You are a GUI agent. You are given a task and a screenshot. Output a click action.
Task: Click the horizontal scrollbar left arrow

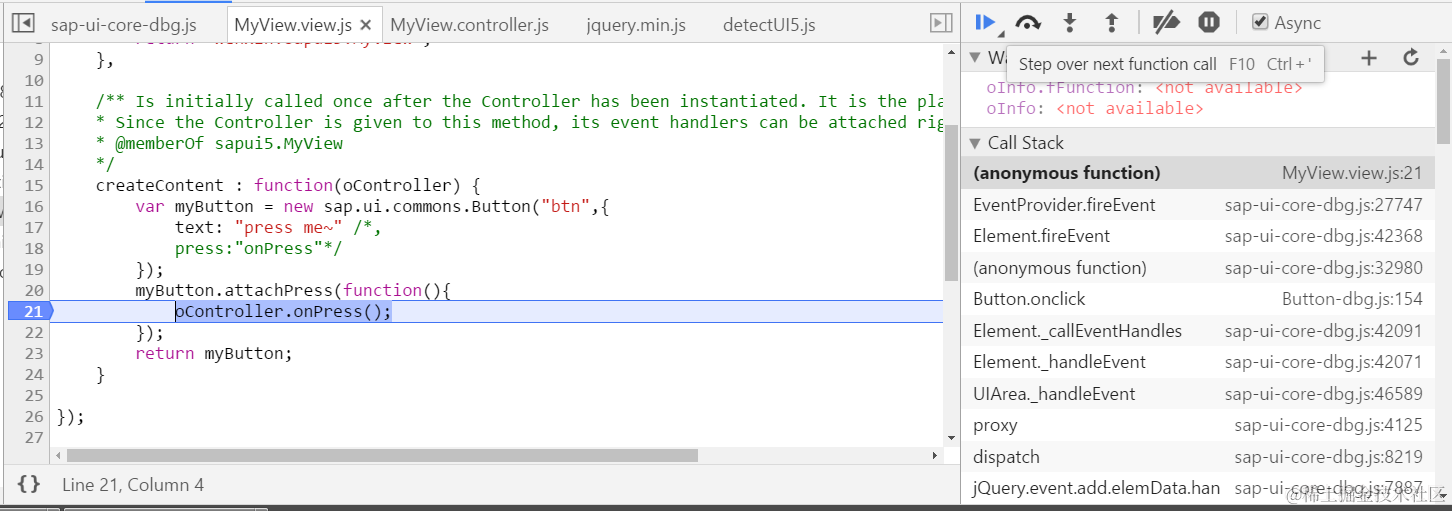pos(56,455)
